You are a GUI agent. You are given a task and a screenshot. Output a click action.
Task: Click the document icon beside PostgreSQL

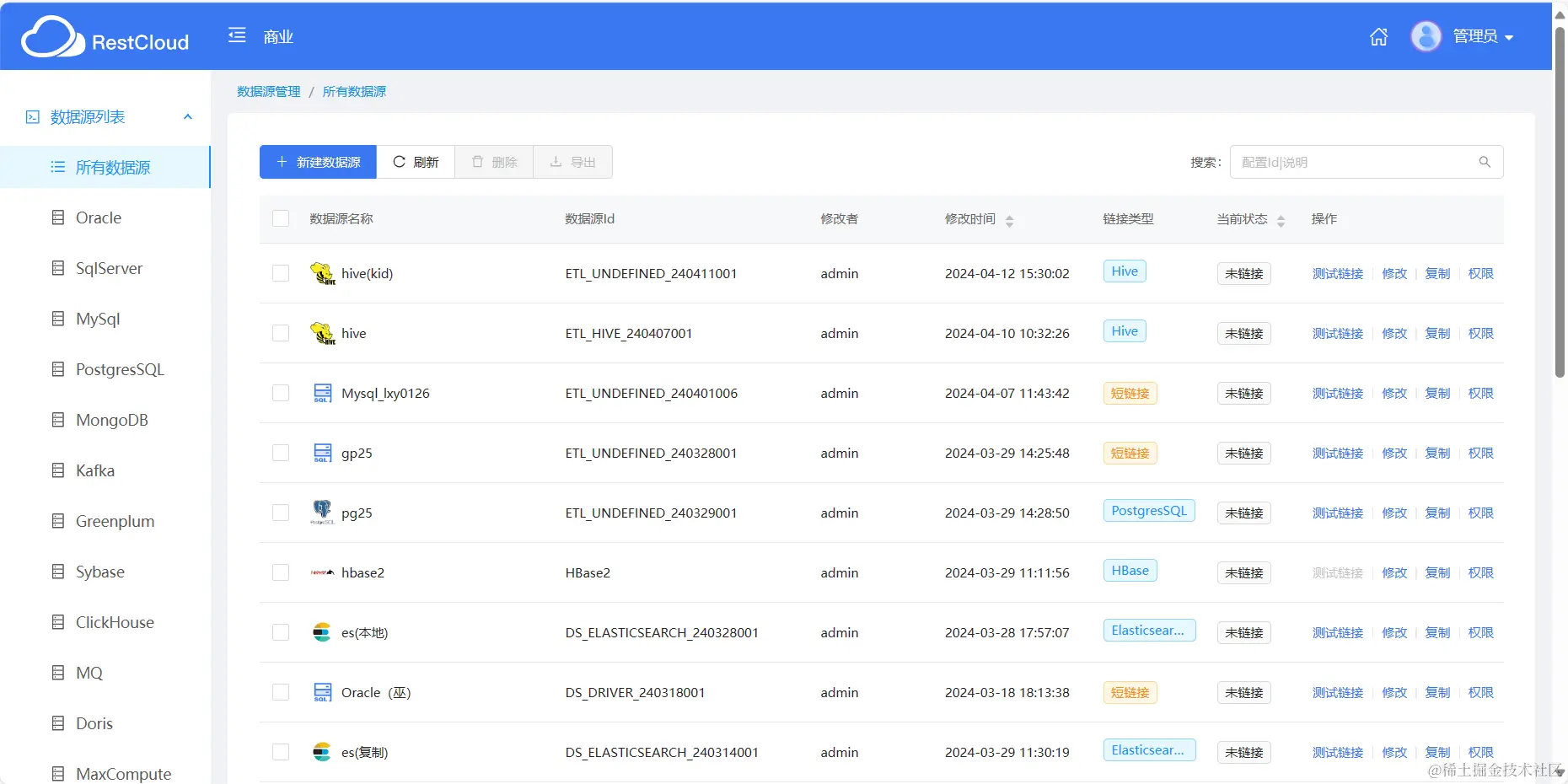58,369
